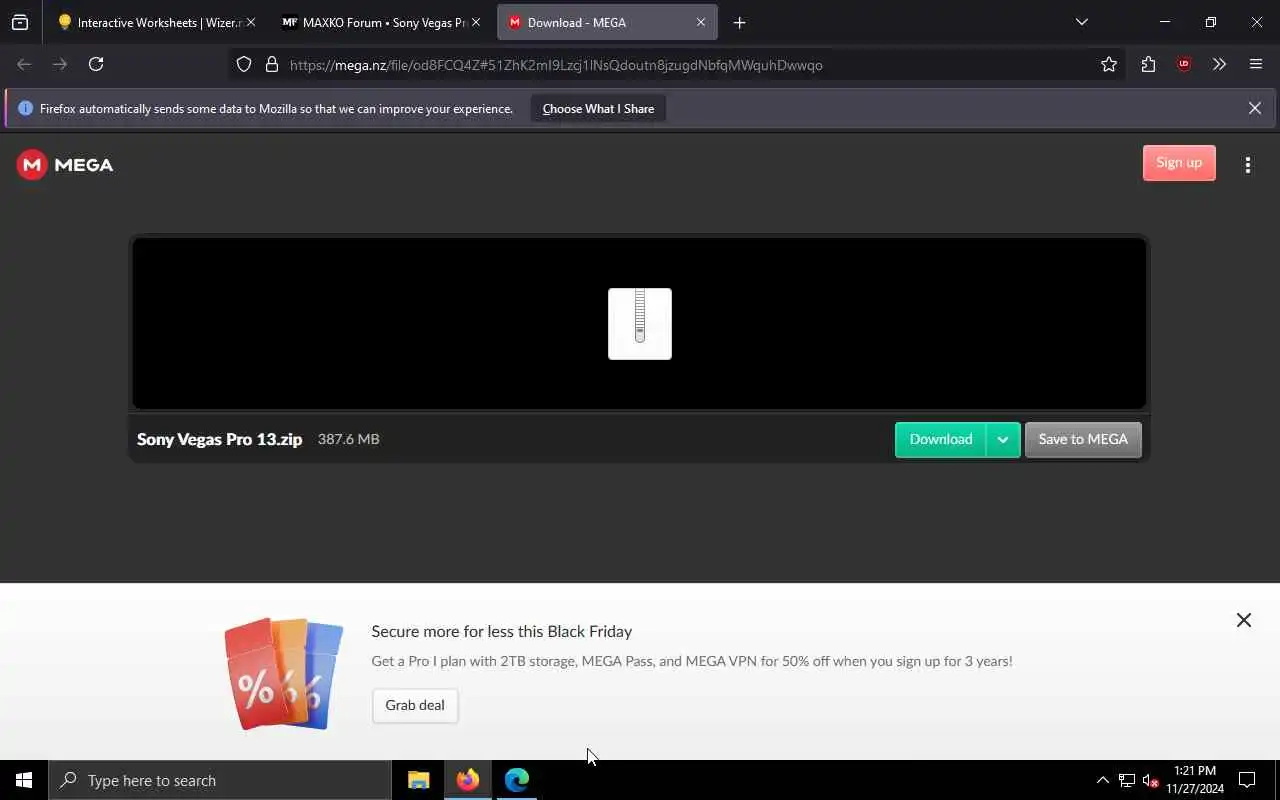Click Choose What I Share button
The width and height of the screenshot is (1280, 800).
[x=598, y=109]
